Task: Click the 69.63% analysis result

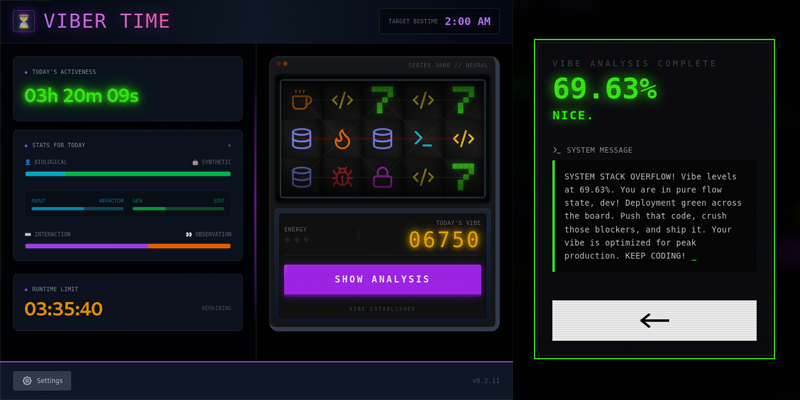Action: (605, 88)
